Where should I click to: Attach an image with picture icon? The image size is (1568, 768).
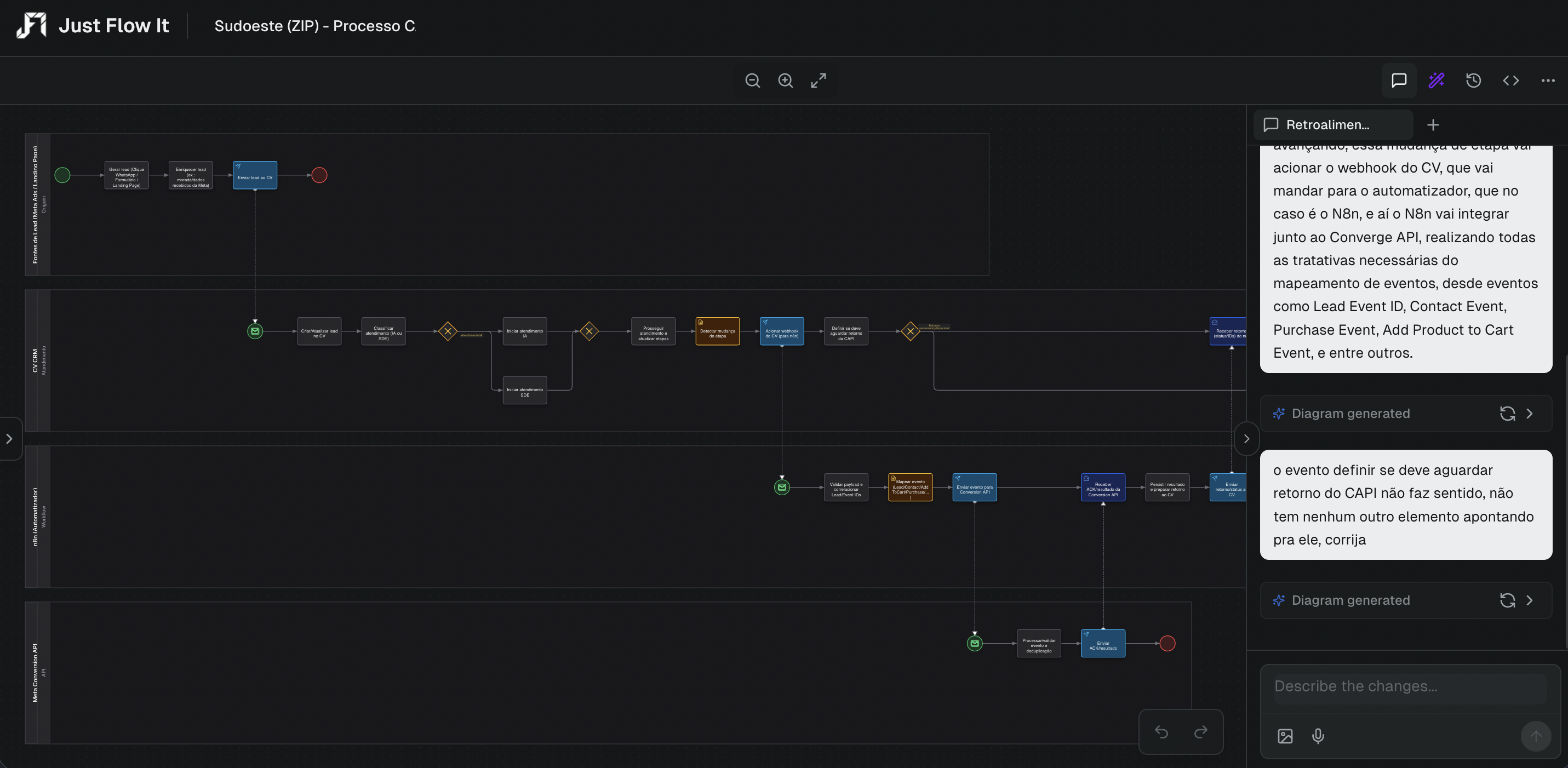tap(1285, 736)
